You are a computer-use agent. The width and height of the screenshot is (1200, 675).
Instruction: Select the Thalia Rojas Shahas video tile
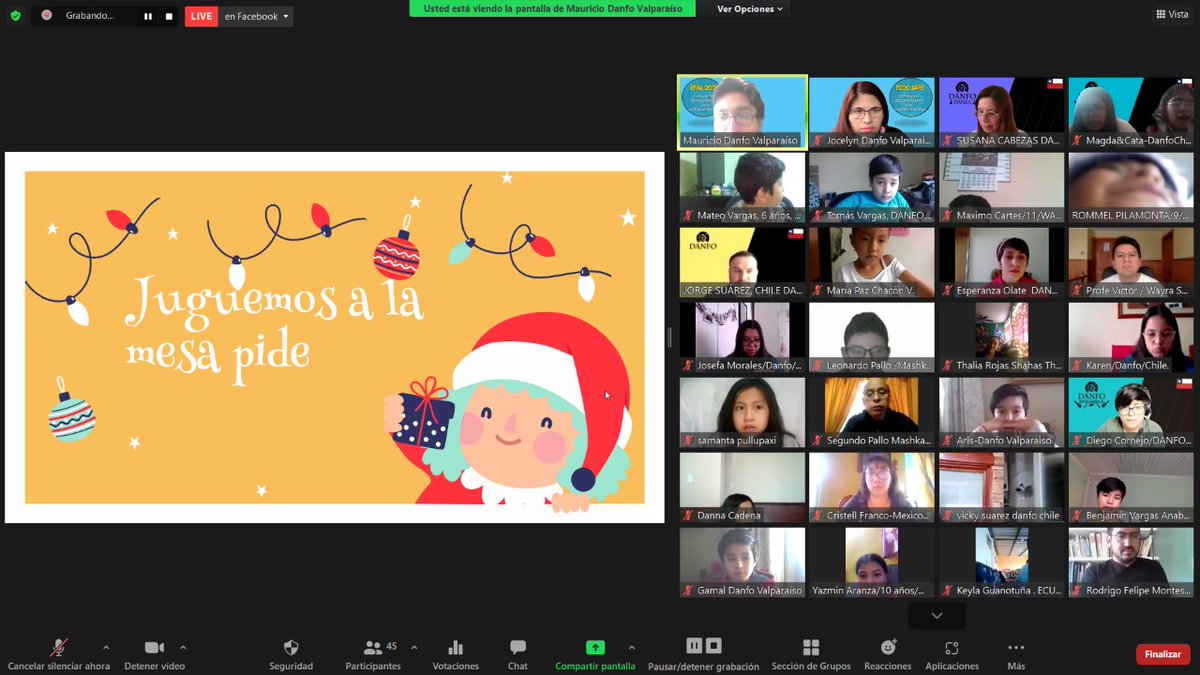coord(1001,337)
